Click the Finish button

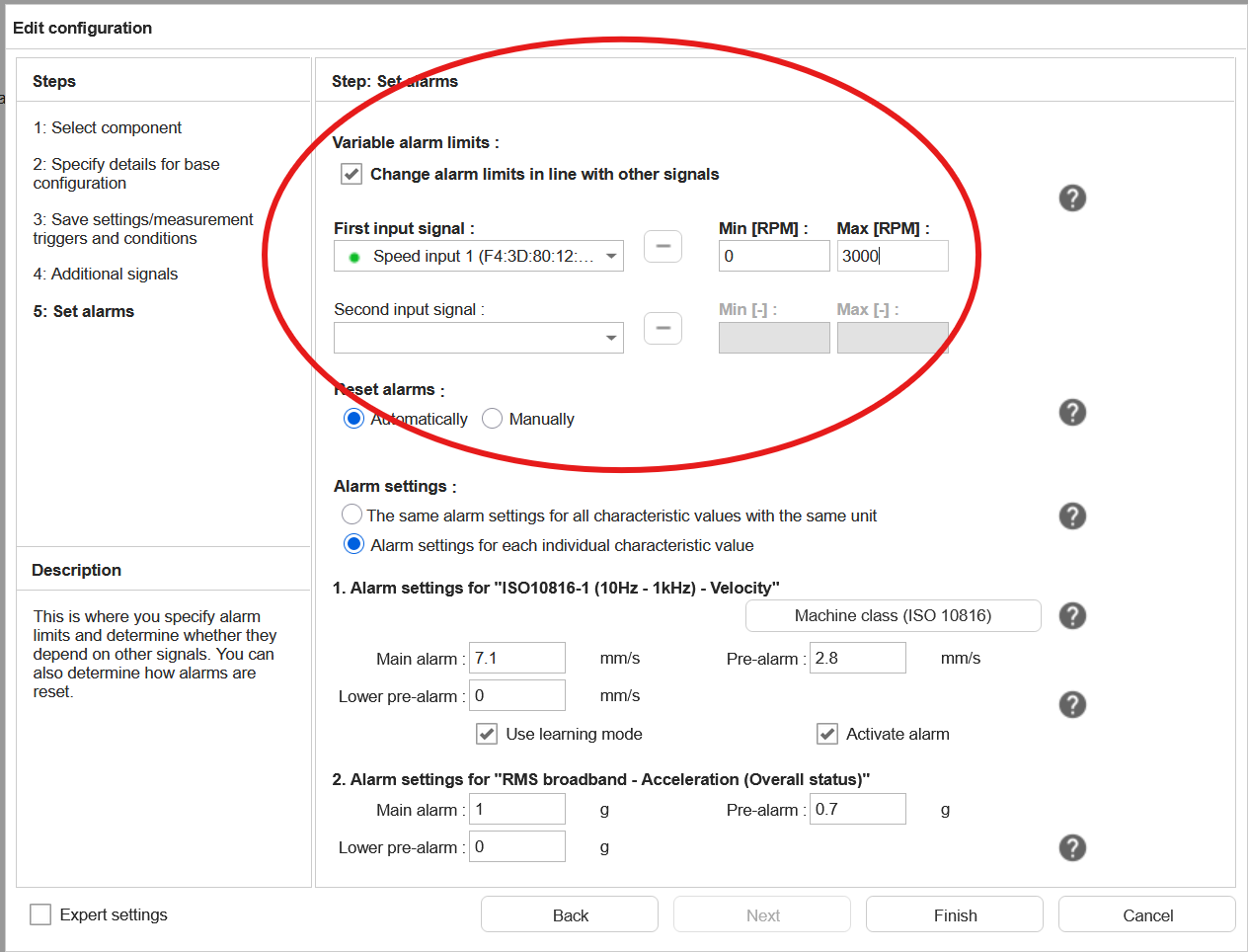[x=954, y=913]
